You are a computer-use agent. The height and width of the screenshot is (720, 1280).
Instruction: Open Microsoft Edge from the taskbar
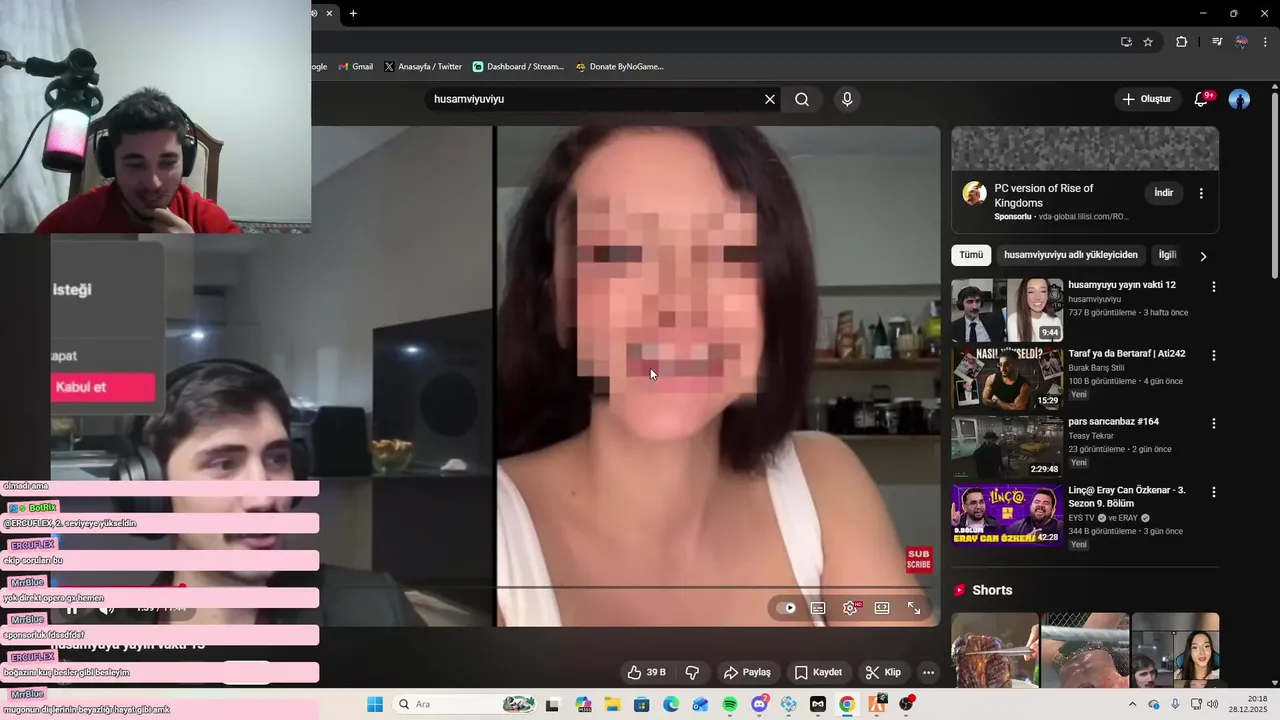click(671, 704)
